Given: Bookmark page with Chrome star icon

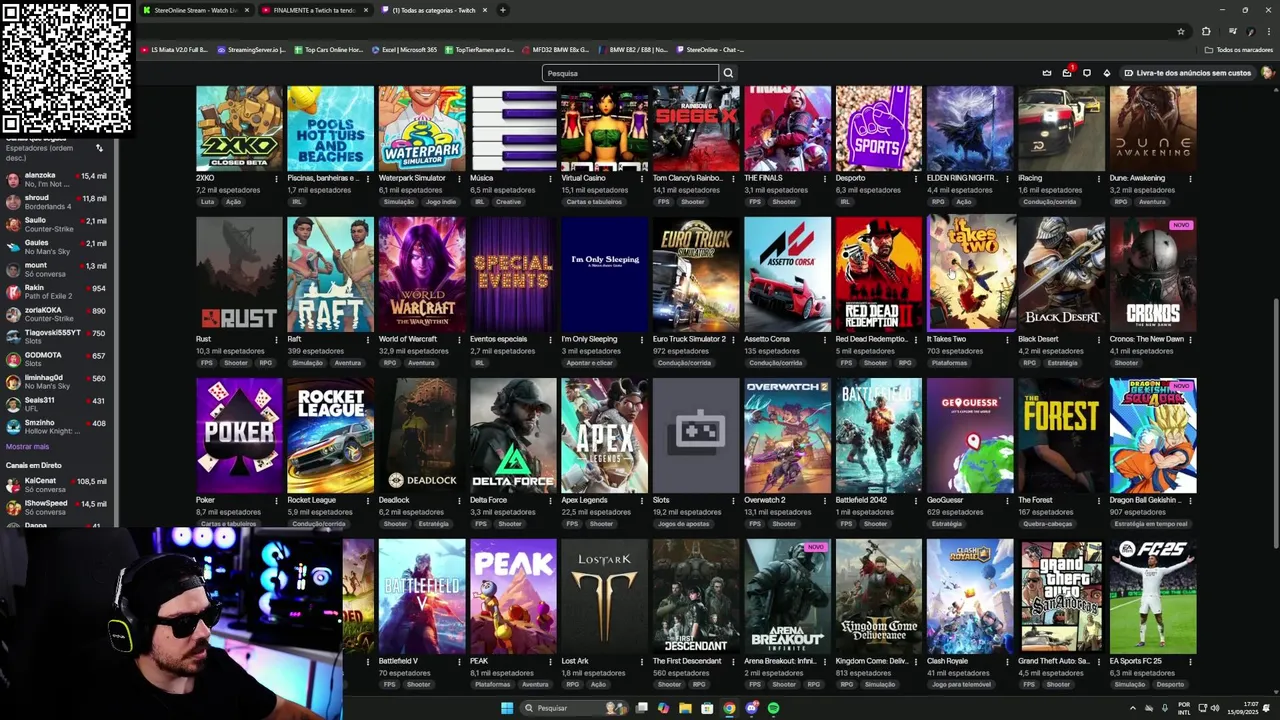Looking at the screenshot, I should 1181,31.
